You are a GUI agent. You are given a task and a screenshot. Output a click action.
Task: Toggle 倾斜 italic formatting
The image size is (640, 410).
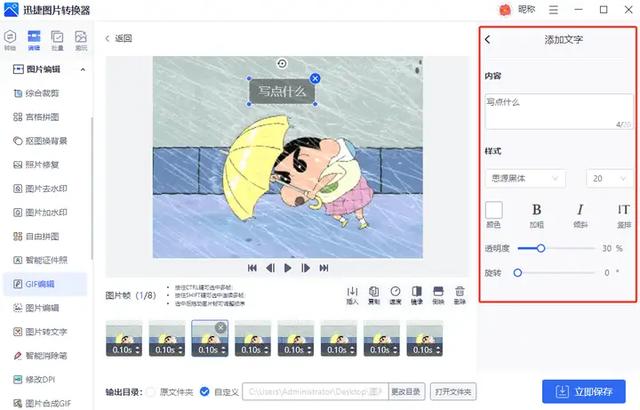click(580, 210)
